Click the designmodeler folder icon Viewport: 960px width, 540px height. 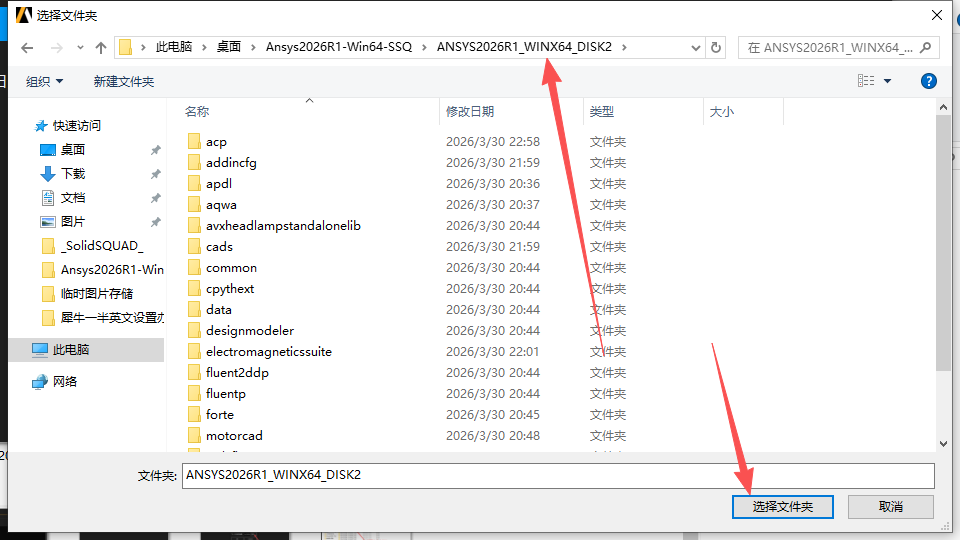194,331
